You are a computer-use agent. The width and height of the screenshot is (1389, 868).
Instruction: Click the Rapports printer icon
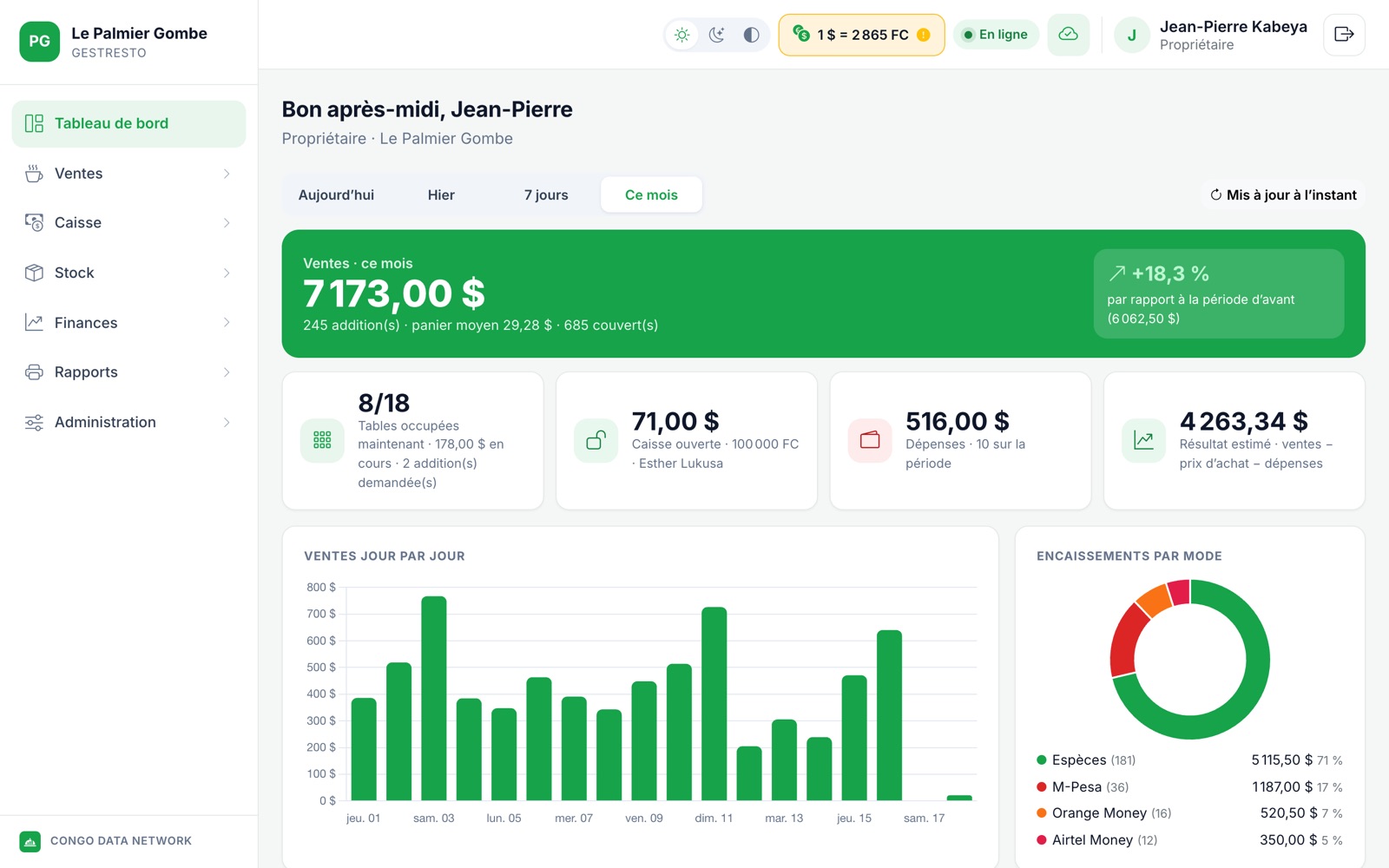[34, 372]
